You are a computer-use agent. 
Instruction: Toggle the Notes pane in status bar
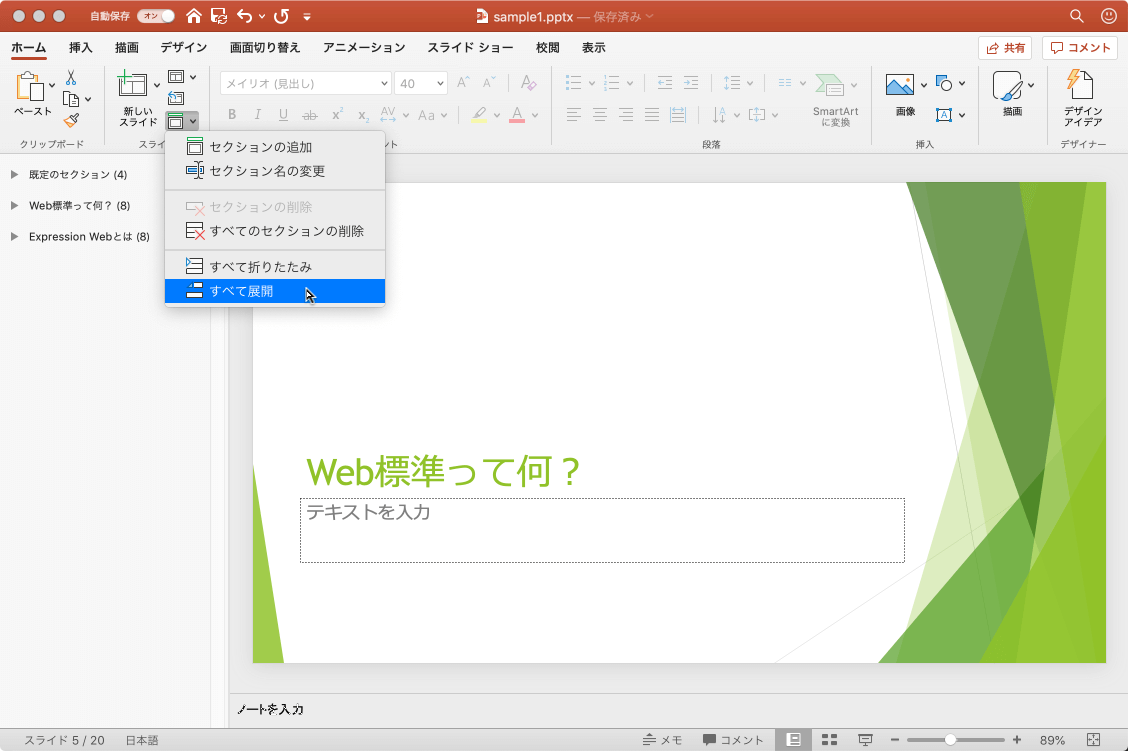(662, 739)
